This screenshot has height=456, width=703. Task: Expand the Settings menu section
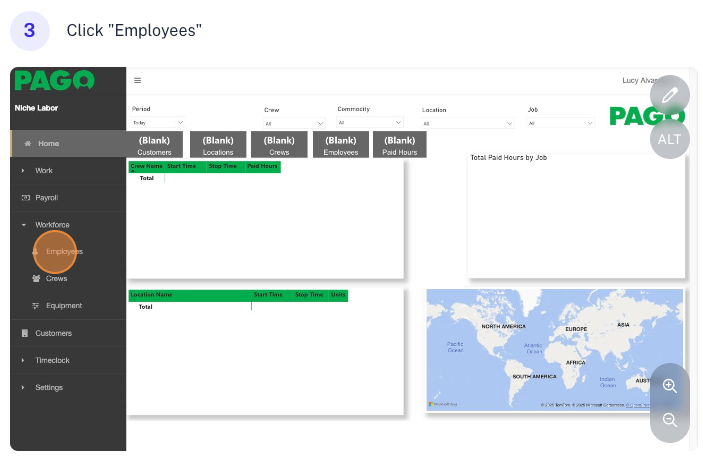point(48,387)
